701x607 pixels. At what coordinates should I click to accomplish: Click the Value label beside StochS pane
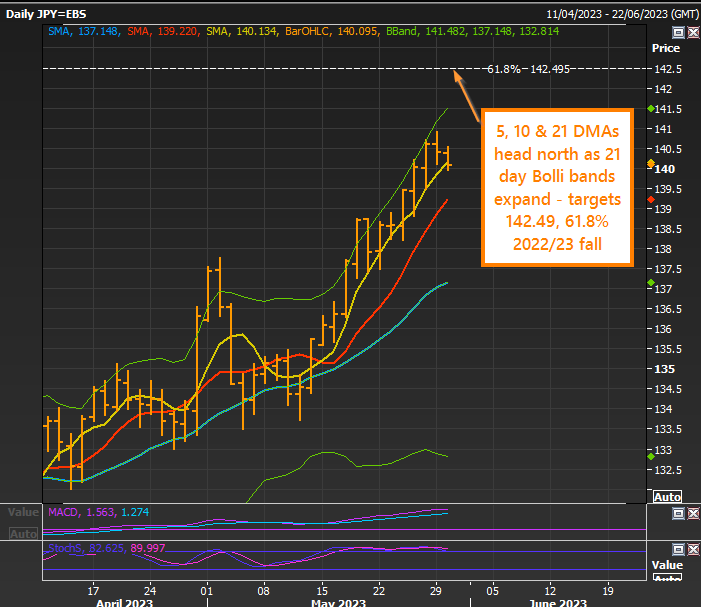pyautogui.click(x=667, y=565)
